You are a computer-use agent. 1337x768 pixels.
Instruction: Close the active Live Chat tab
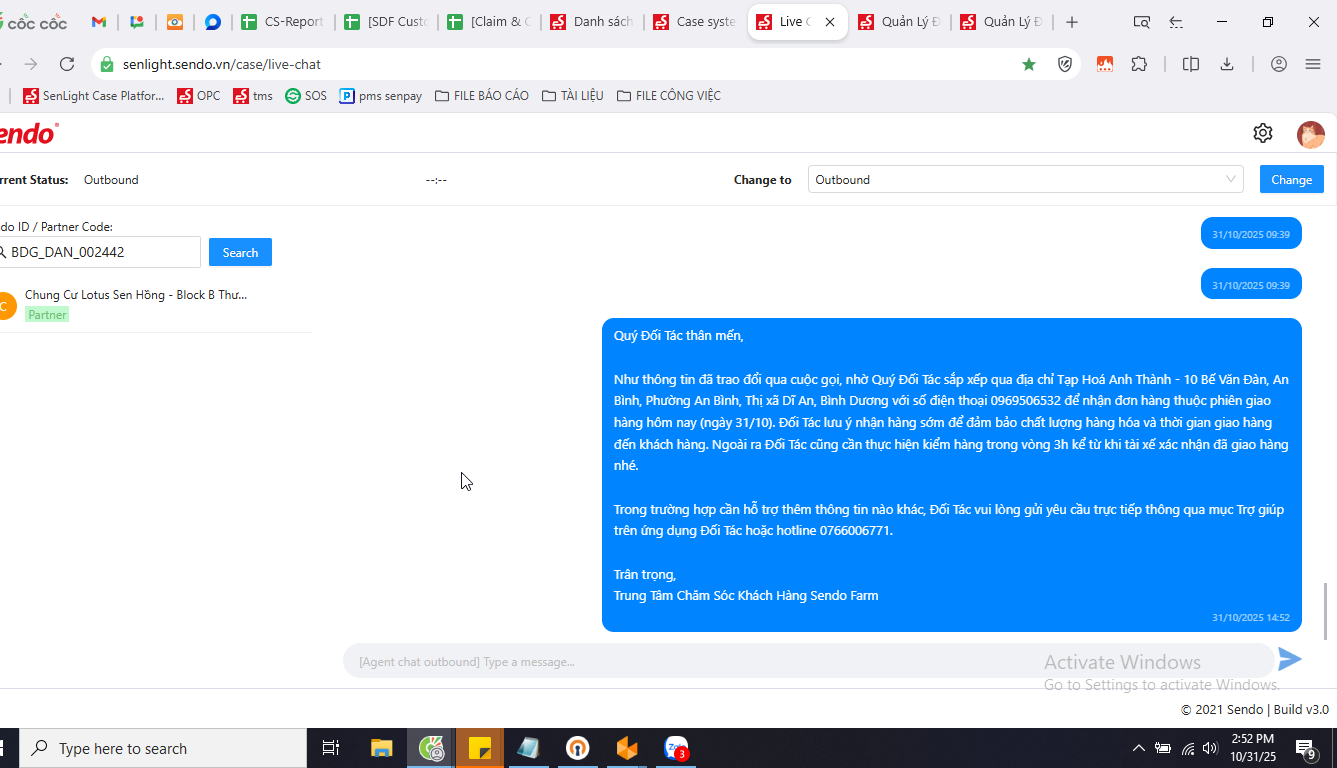(x=830, y=22)
